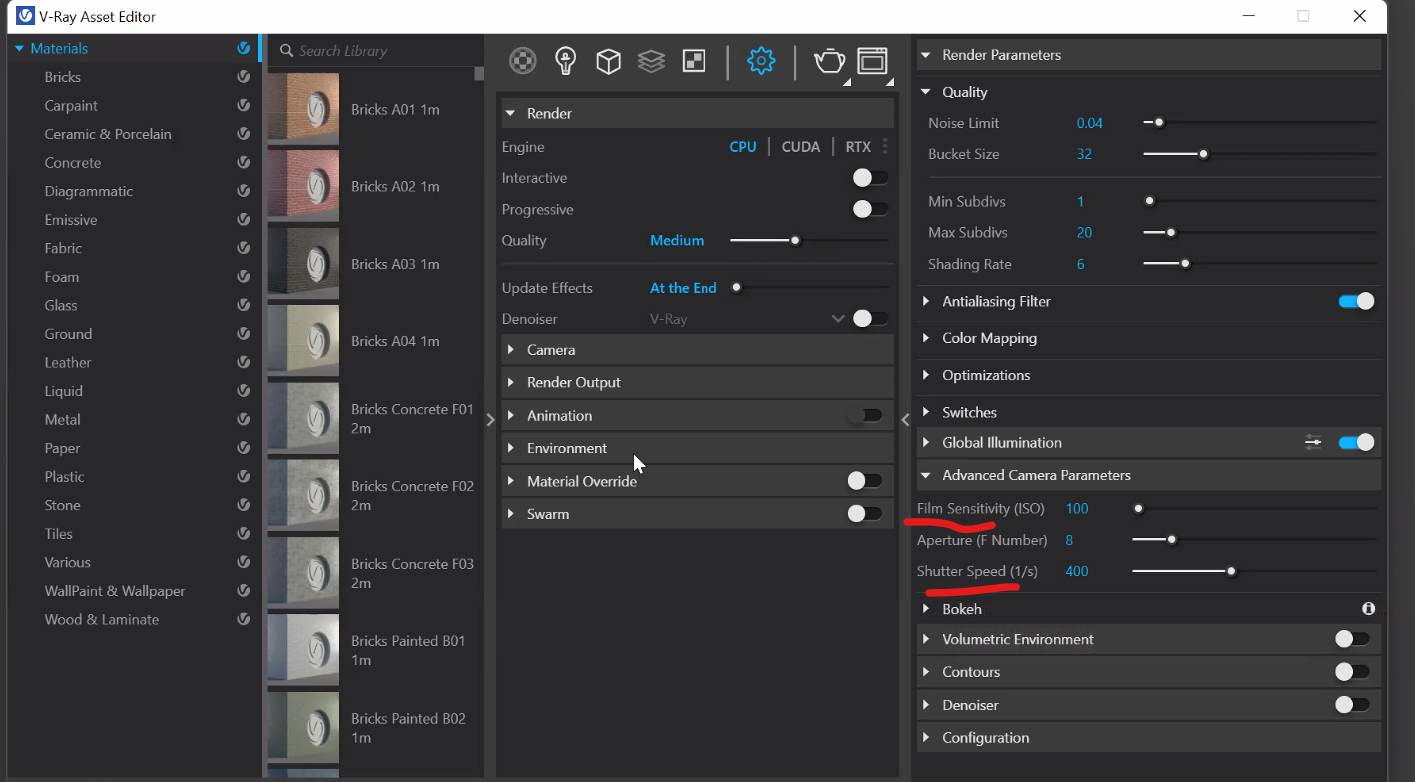Select the RTX engine option
1415x782 pixels.
(x=858, y=147)
